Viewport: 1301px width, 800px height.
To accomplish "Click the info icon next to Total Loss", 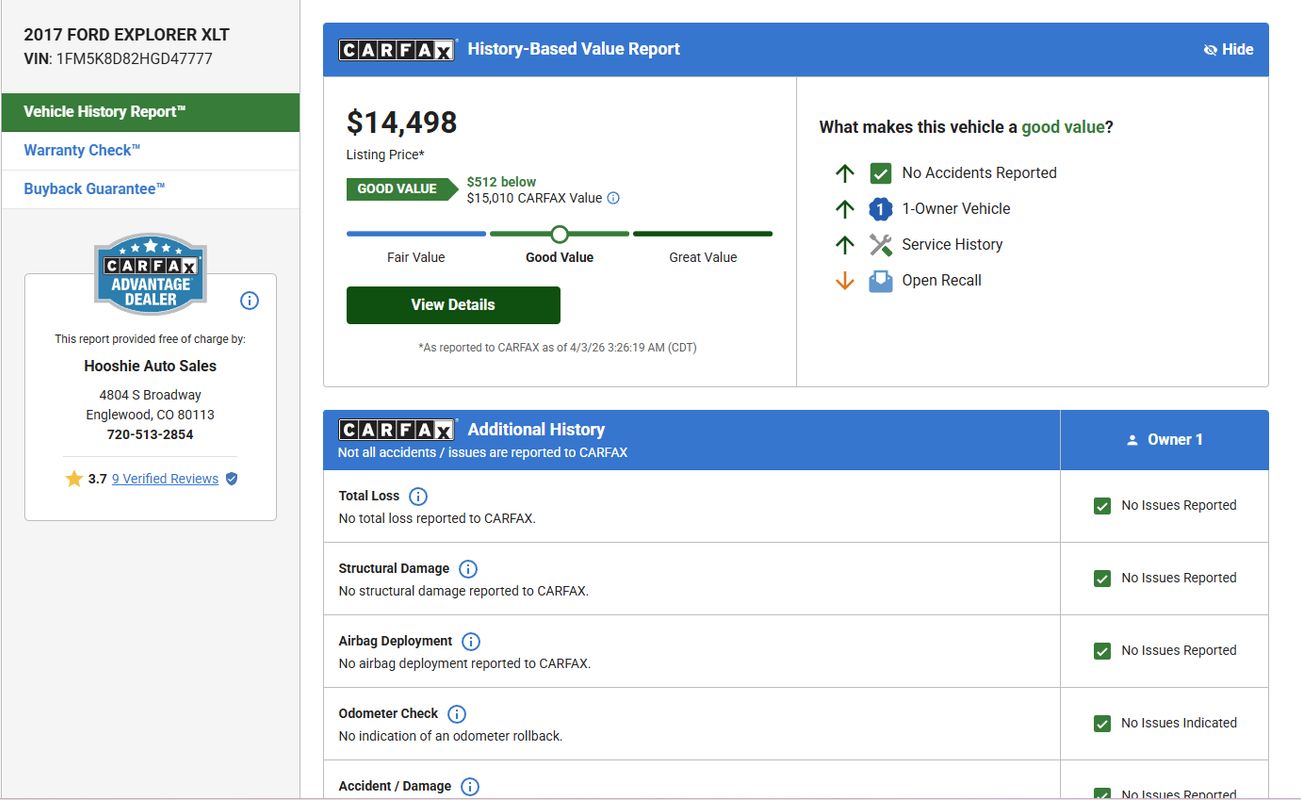I will coord(418,496).
